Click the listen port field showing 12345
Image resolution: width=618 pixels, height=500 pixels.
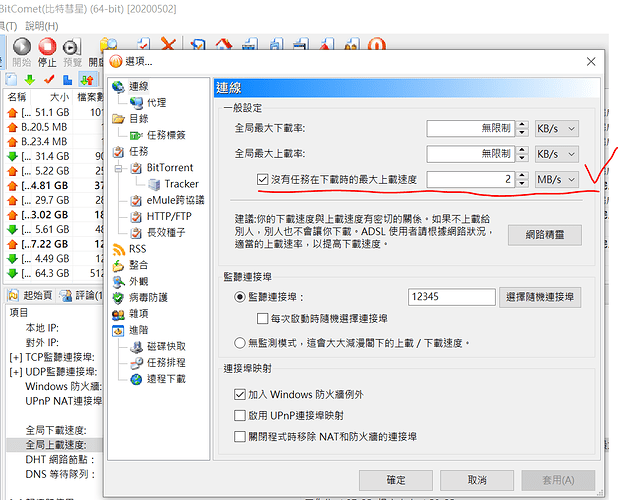452,297
